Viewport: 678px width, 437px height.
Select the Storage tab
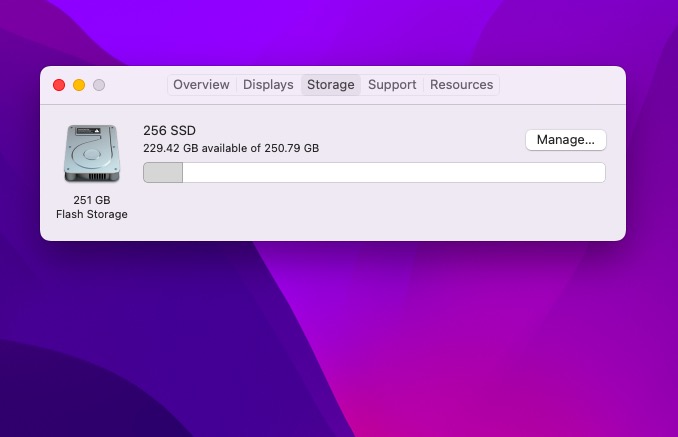pyautogui.click(x=330, y=85)
